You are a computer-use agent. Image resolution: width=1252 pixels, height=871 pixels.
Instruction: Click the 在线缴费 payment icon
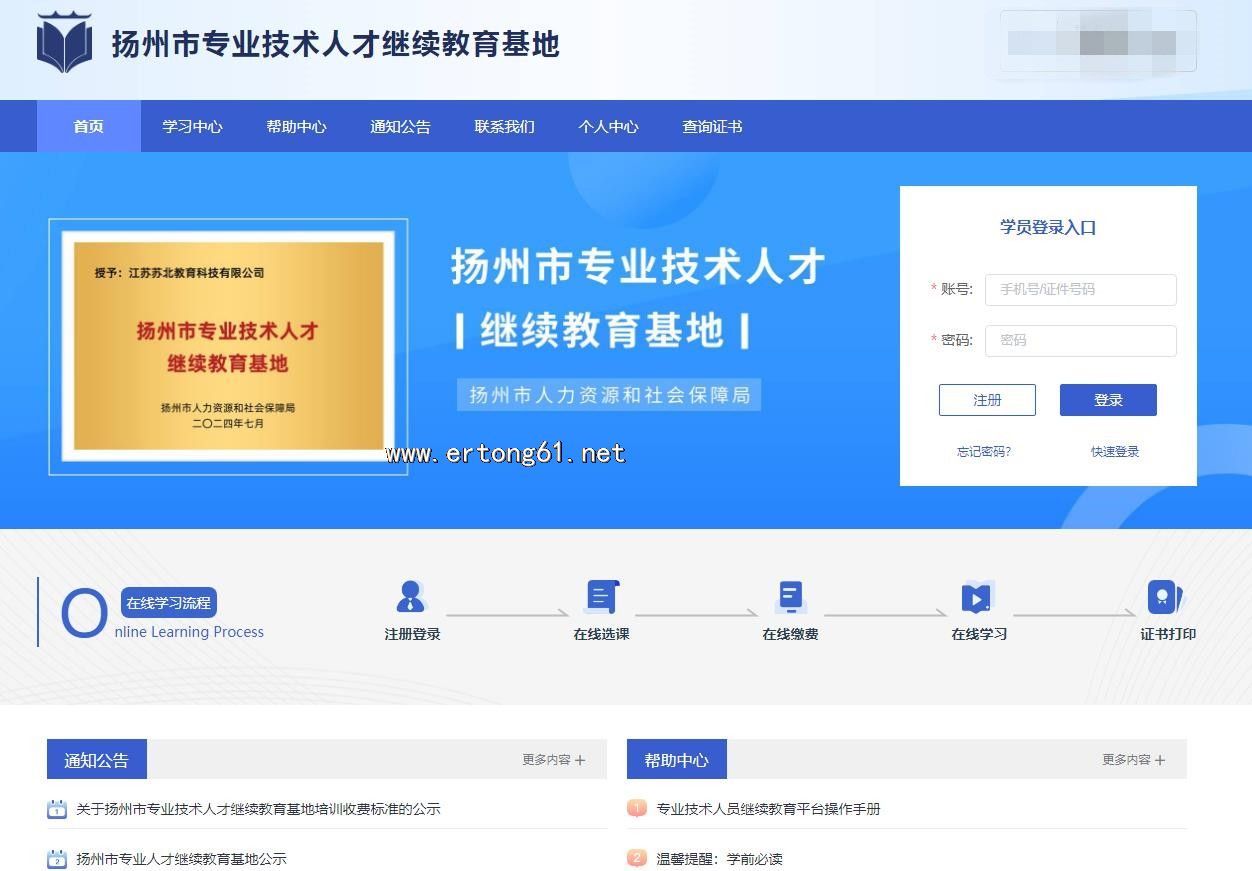790,597
